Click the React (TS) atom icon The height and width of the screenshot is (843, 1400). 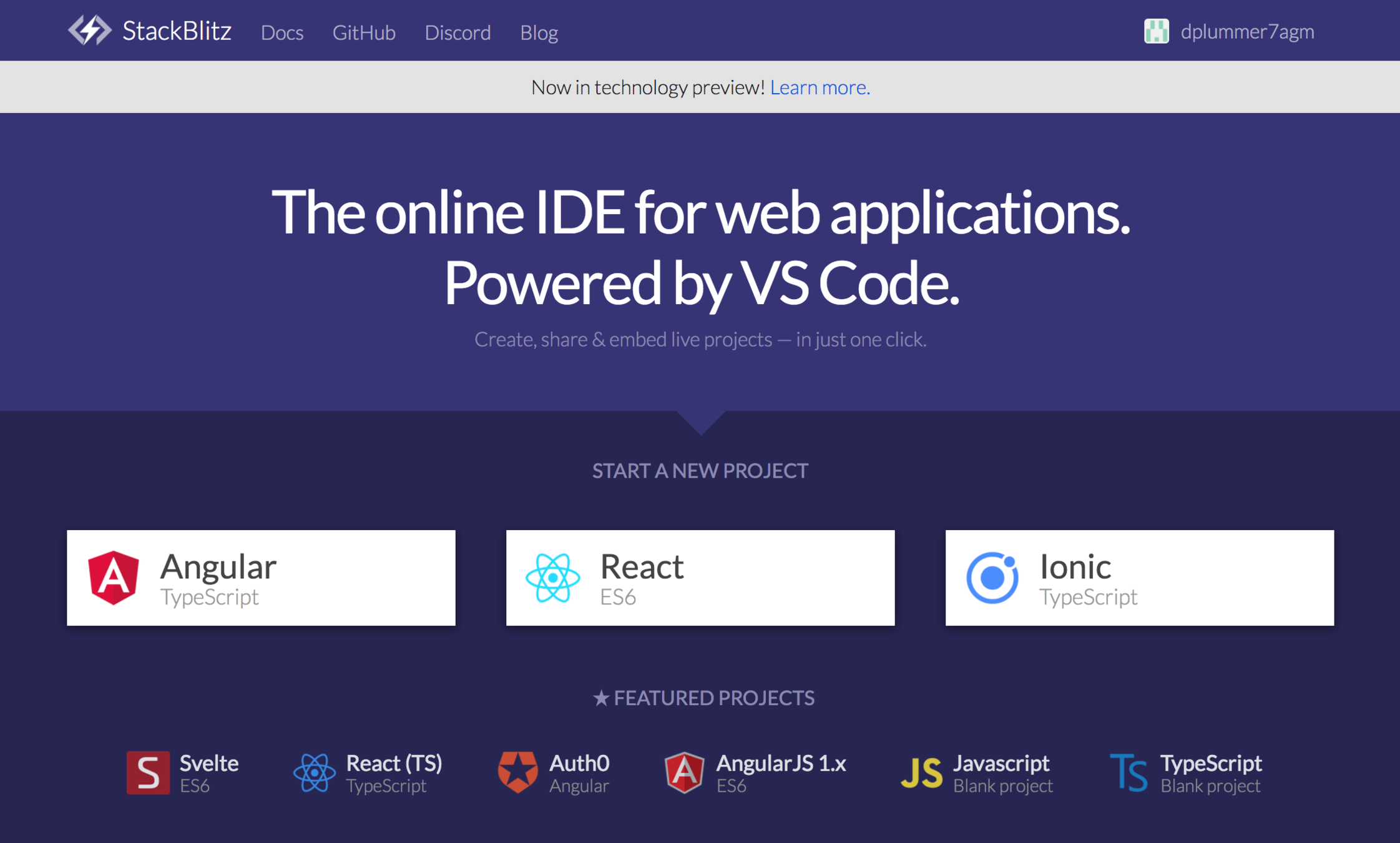pyautogui.click(x=314, y=772)
